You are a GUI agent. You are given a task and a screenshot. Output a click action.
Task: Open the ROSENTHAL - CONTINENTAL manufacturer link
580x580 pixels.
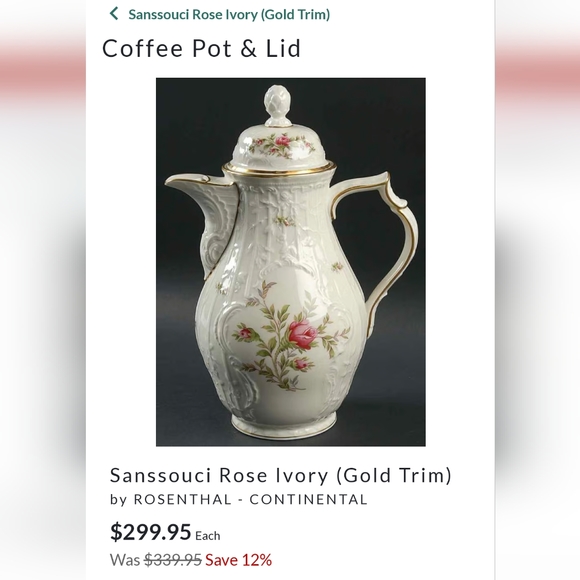click(250, 499)
